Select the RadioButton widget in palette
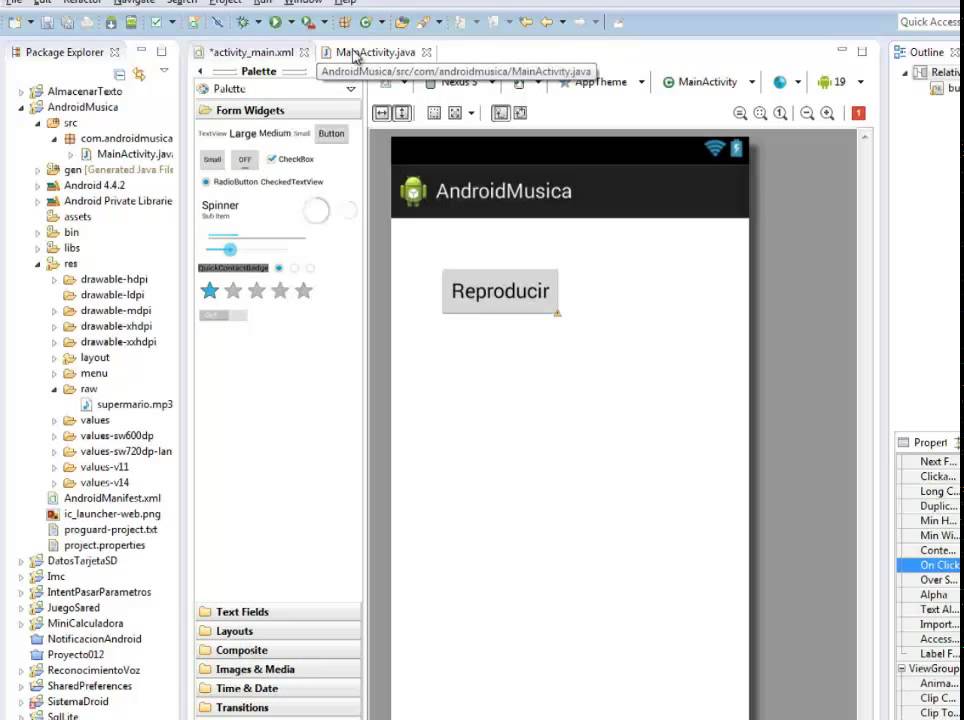The width and height of the screenshot is (964, 720). click(230, 182)
